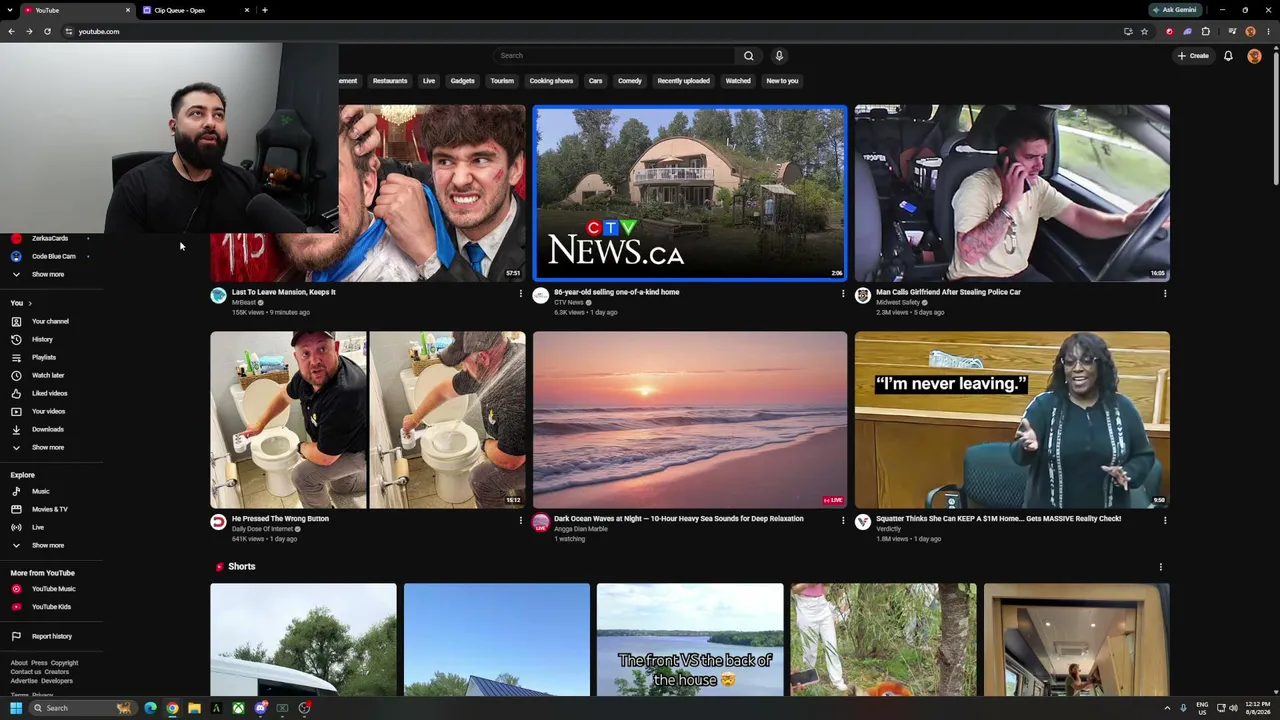Open YouTube notifications bell
Screen dimensions: 1280x720
1228,56
